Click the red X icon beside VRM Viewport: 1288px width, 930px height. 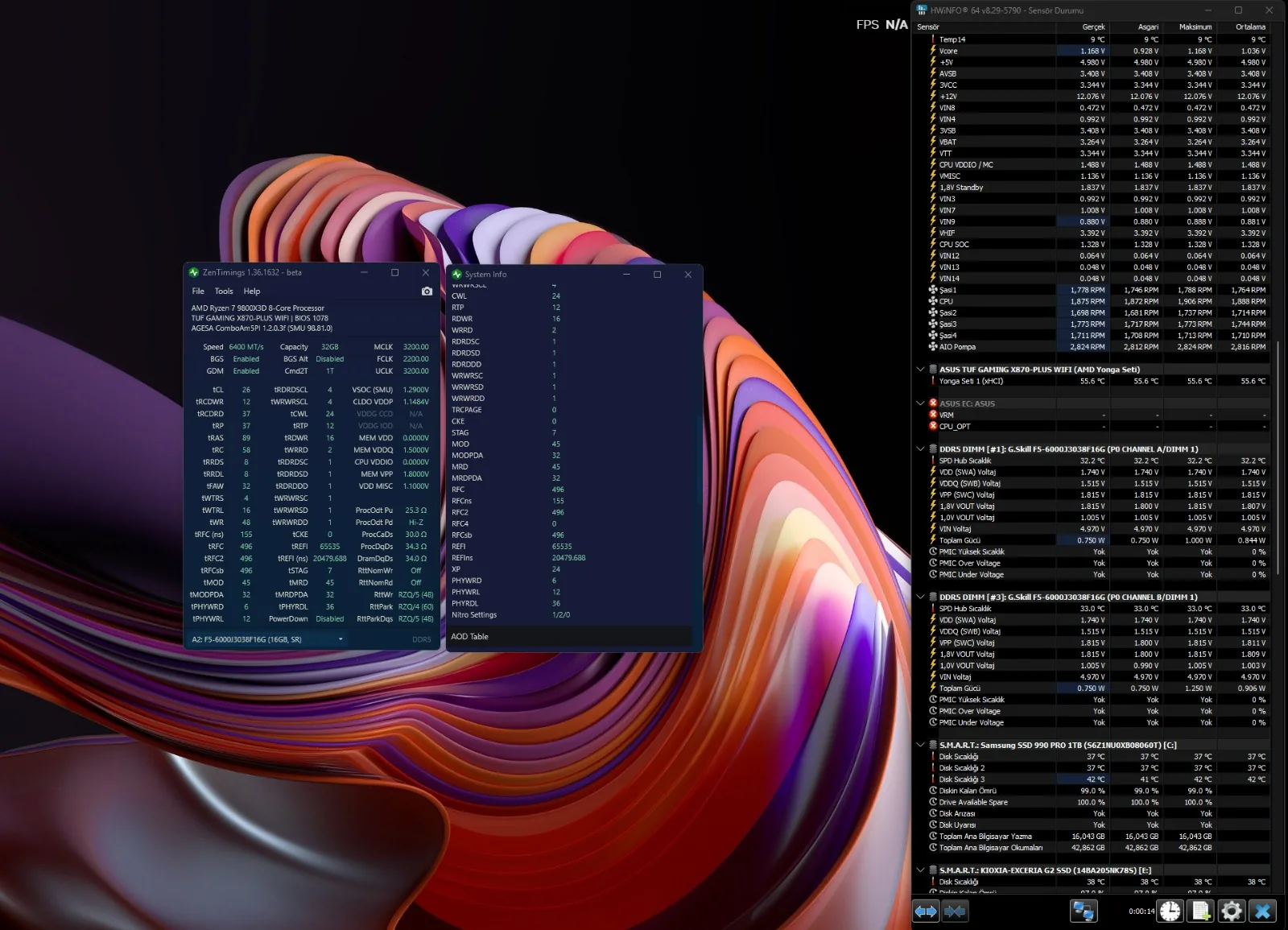933,415
